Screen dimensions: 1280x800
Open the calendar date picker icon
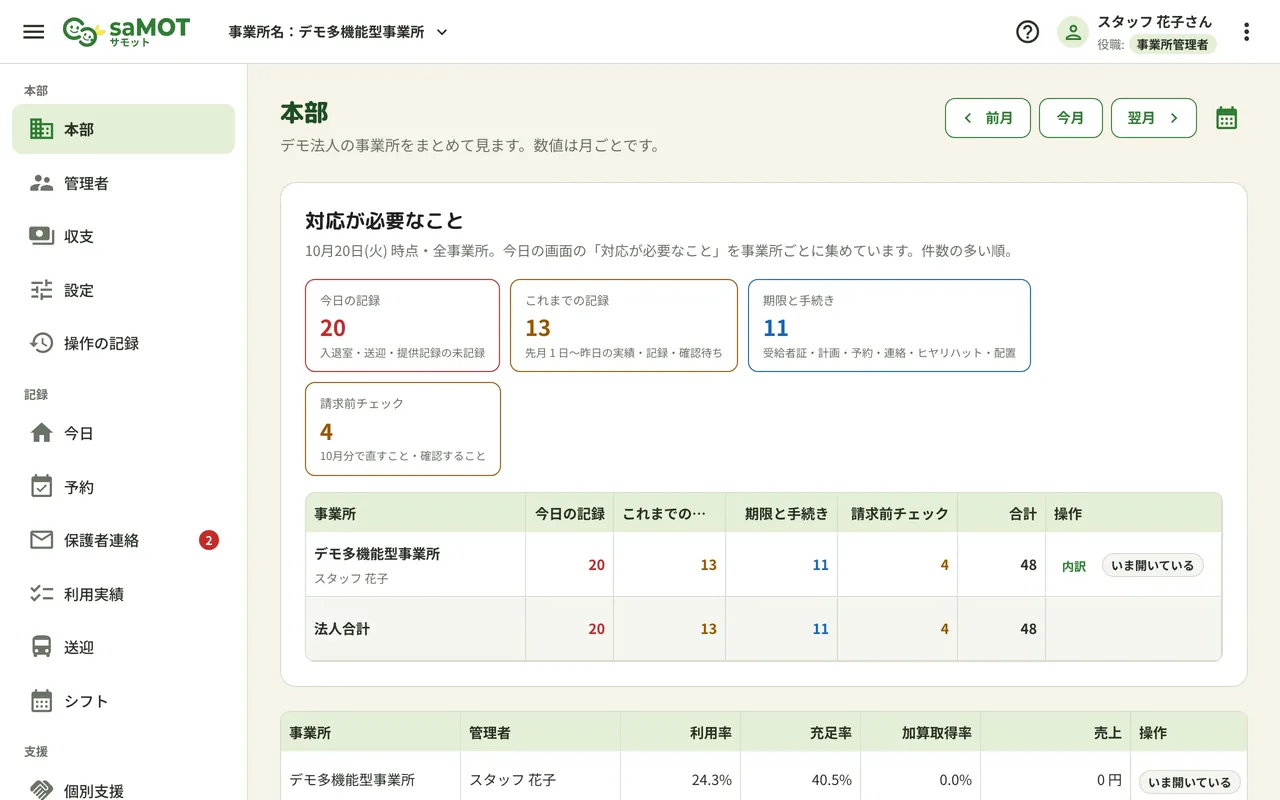[1227, 118]
